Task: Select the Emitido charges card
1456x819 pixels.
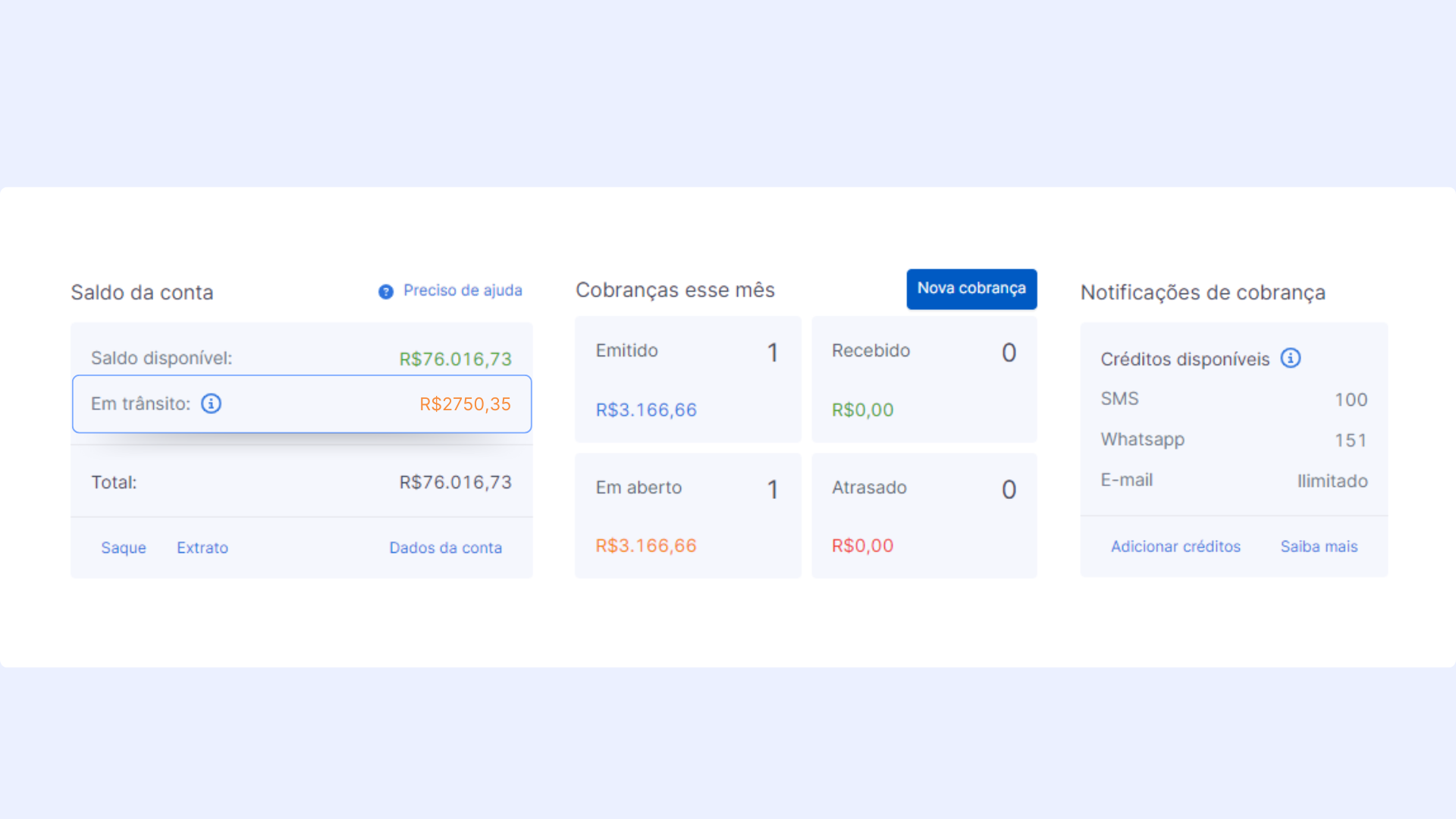Action: 687,379
